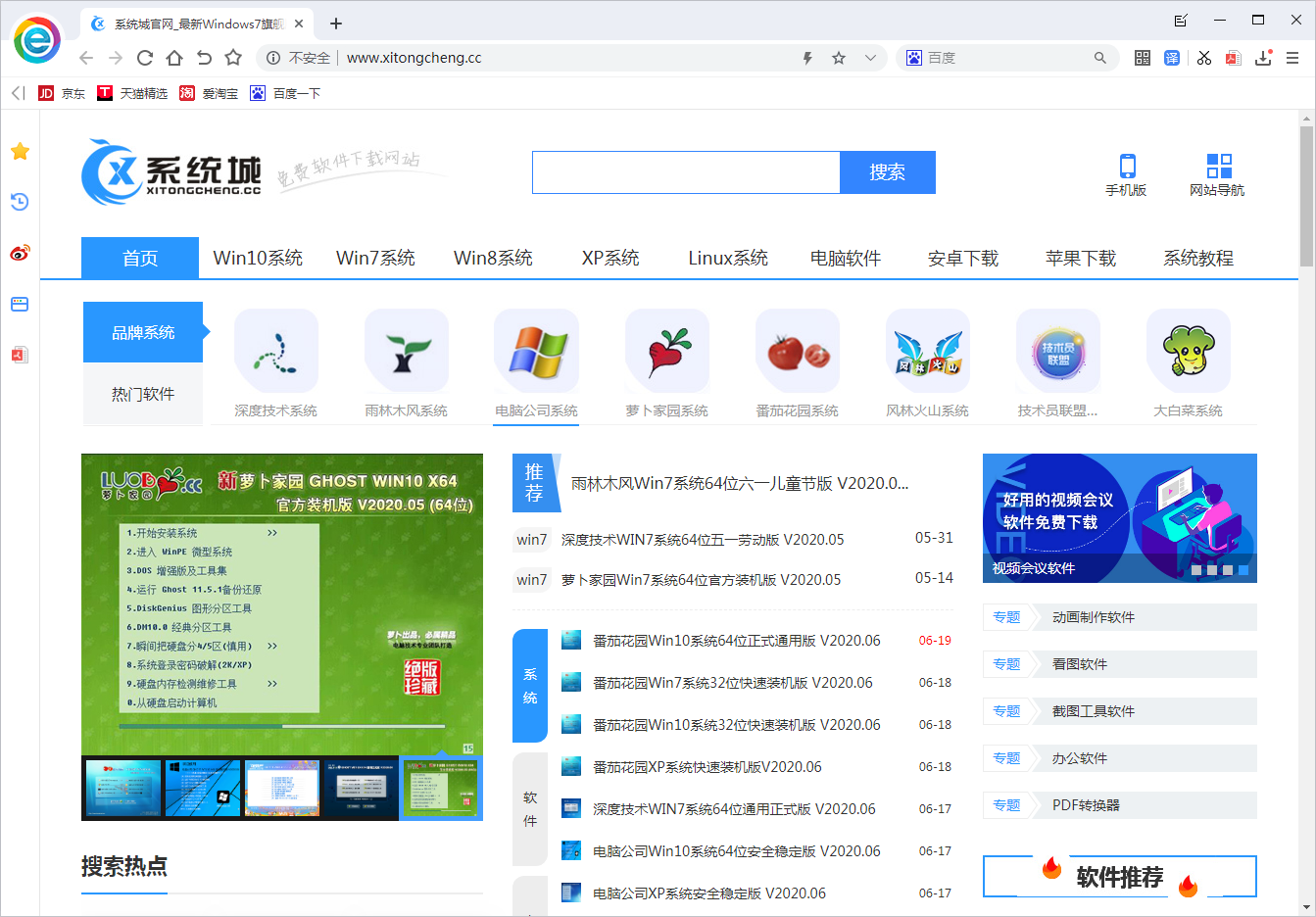Image resolution: width=1316 pixels, height=917 pixels.
Task: Click the browser forward arrow
Action: pyautogui.click(x=116, y=58)
